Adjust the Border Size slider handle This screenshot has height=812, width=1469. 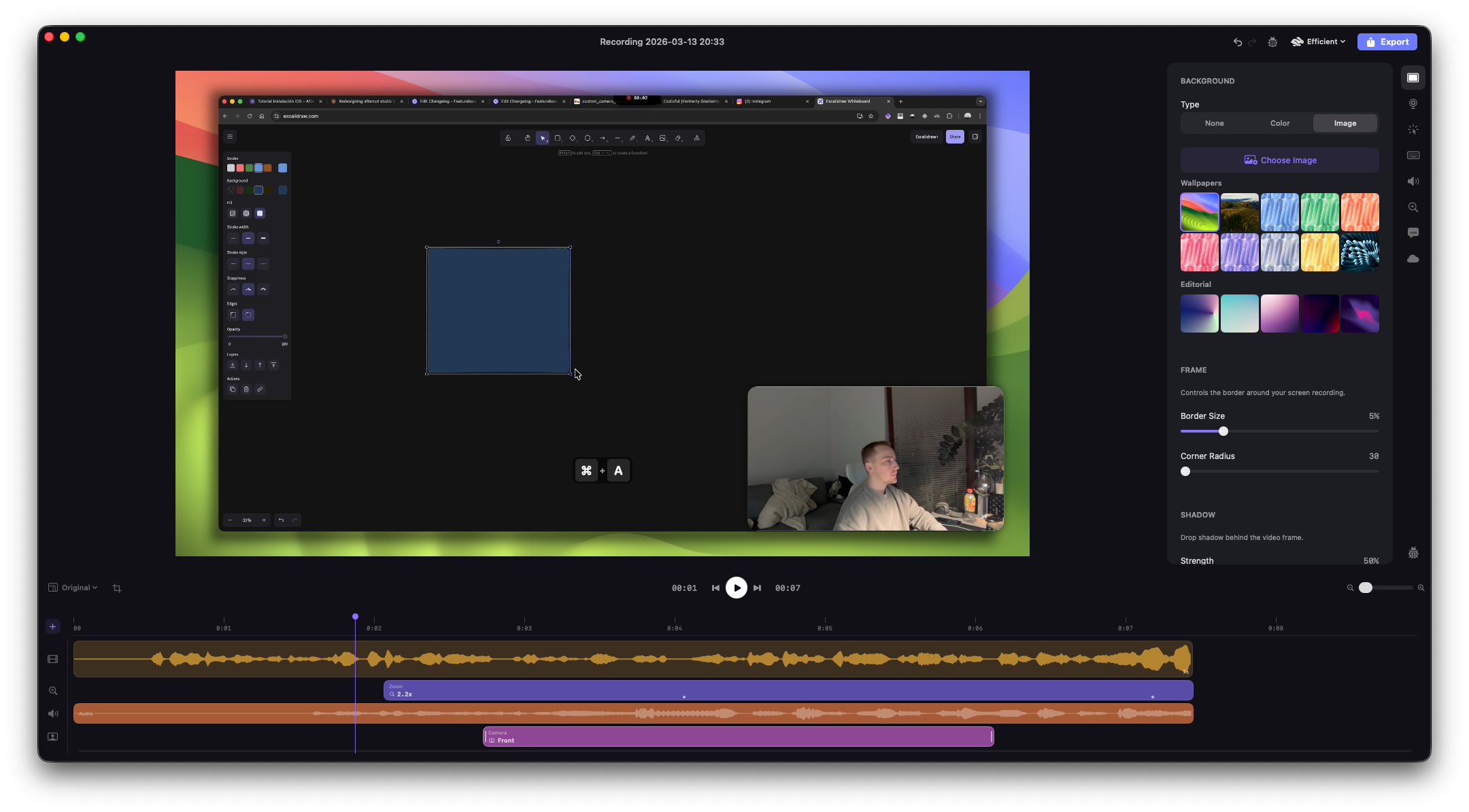[1223, 431]
